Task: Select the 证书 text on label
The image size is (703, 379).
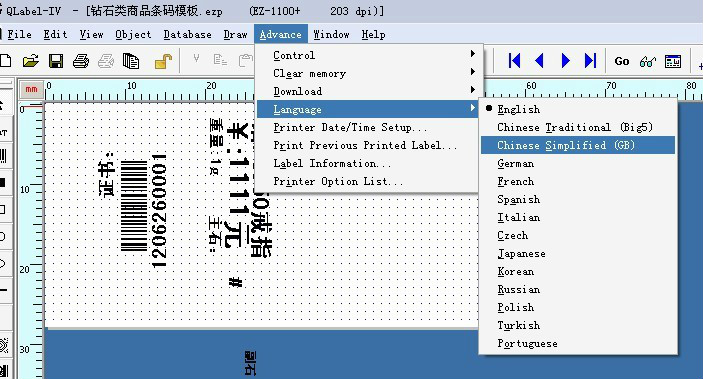Action: pos(107,174)
